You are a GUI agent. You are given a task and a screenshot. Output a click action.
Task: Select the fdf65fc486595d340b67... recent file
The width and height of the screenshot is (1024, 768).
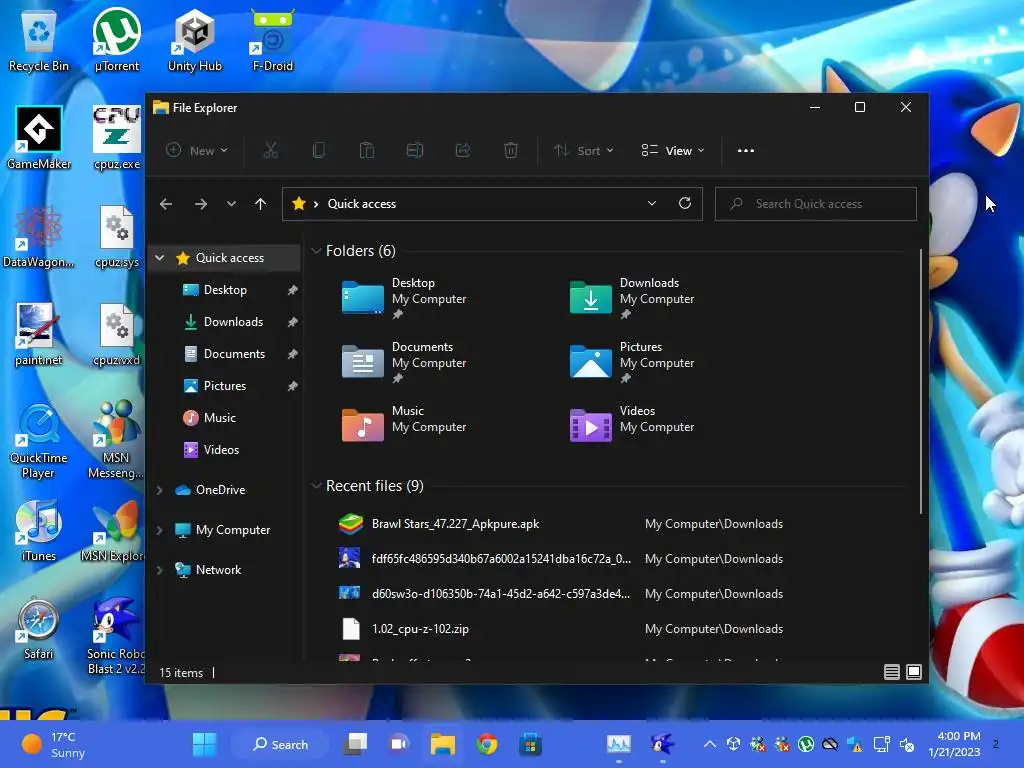tap(562, 559)
